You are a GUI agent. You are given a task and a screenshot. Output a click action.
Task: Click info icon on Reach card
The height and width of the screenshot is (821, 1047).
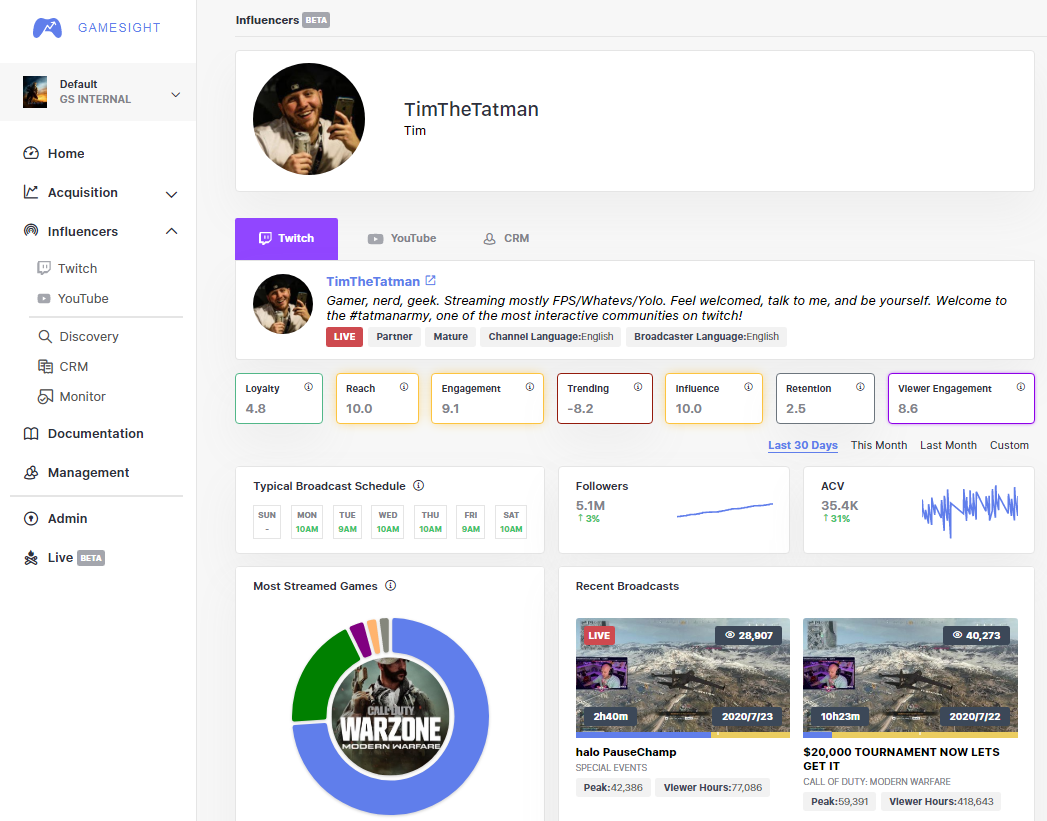pyautogui.click(x=404, y=387)
